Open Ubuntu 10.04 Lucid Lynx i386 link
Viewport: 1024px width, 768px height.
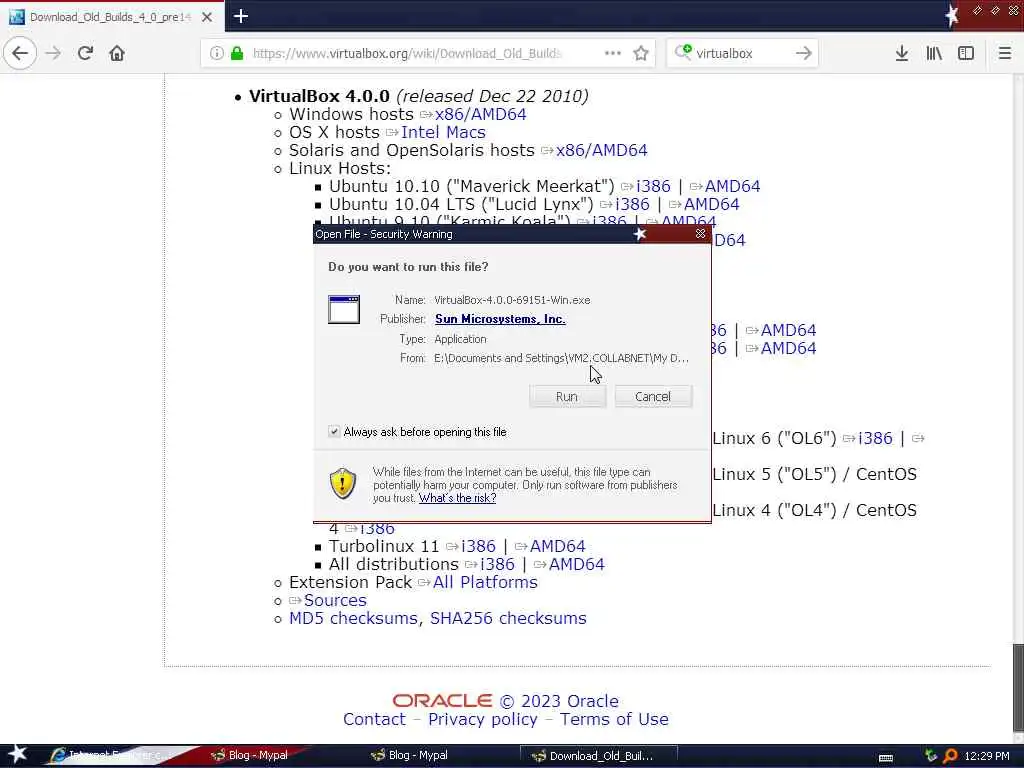pos(632,204)
